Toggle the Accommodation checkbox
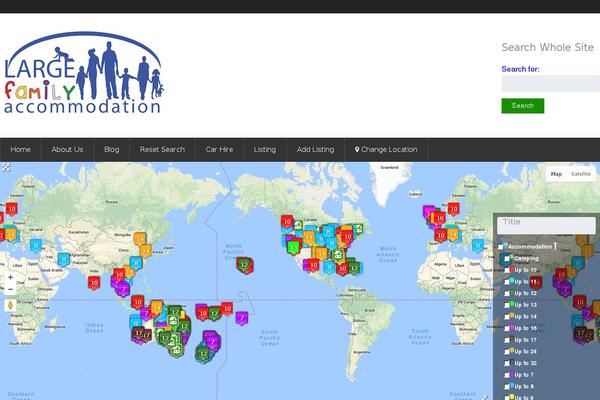This screenshot has width=600, height=400. point(502,246)
